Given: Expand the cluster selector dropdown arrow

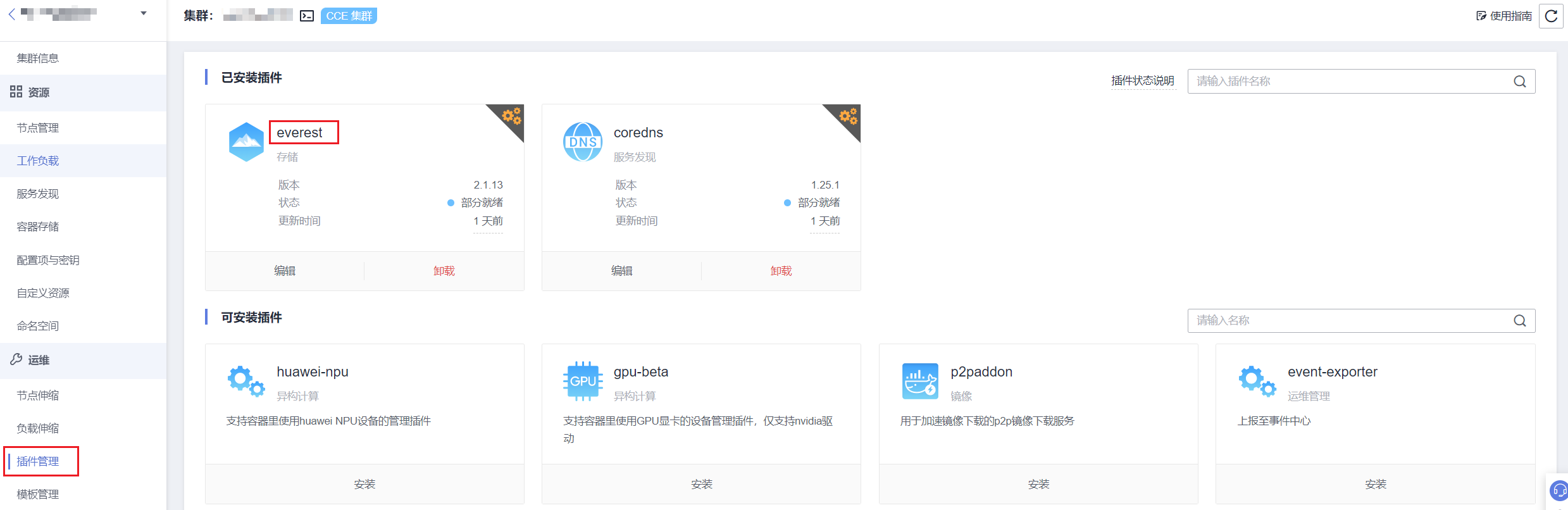Looking at the screenshot, I should click(x=144, y=13).
